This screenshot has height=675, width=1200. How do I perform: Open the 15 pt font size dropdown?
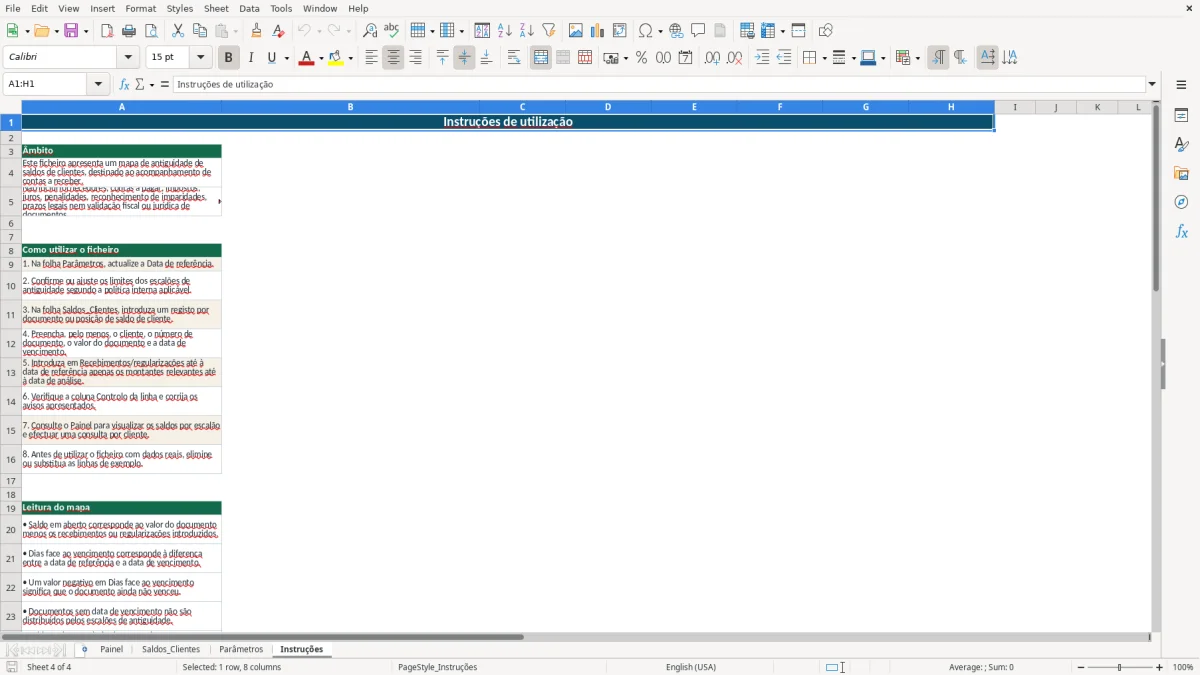[x=200, y=58]
